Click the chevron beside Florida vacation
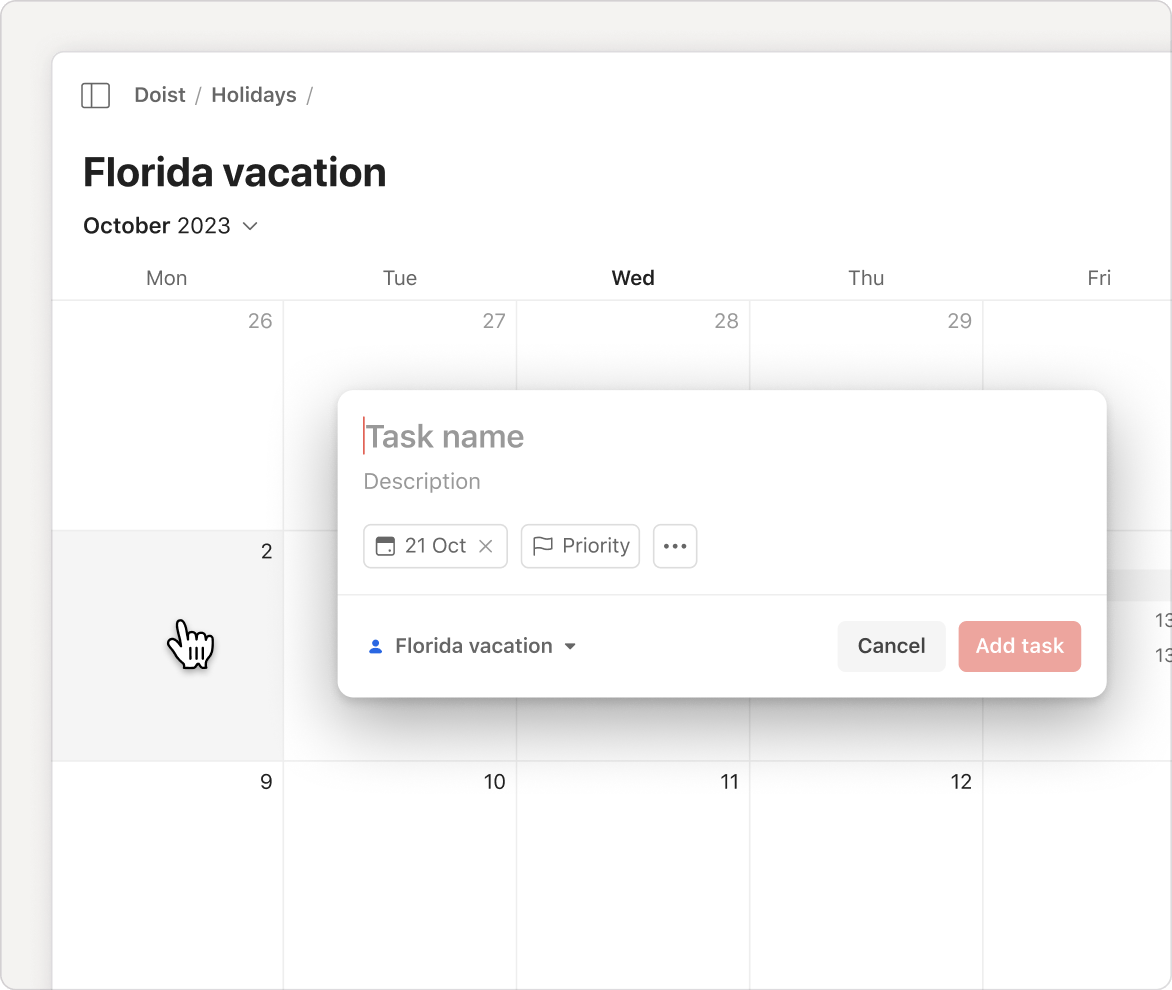This screenshot has height=990, width=1172. [571, 646]
